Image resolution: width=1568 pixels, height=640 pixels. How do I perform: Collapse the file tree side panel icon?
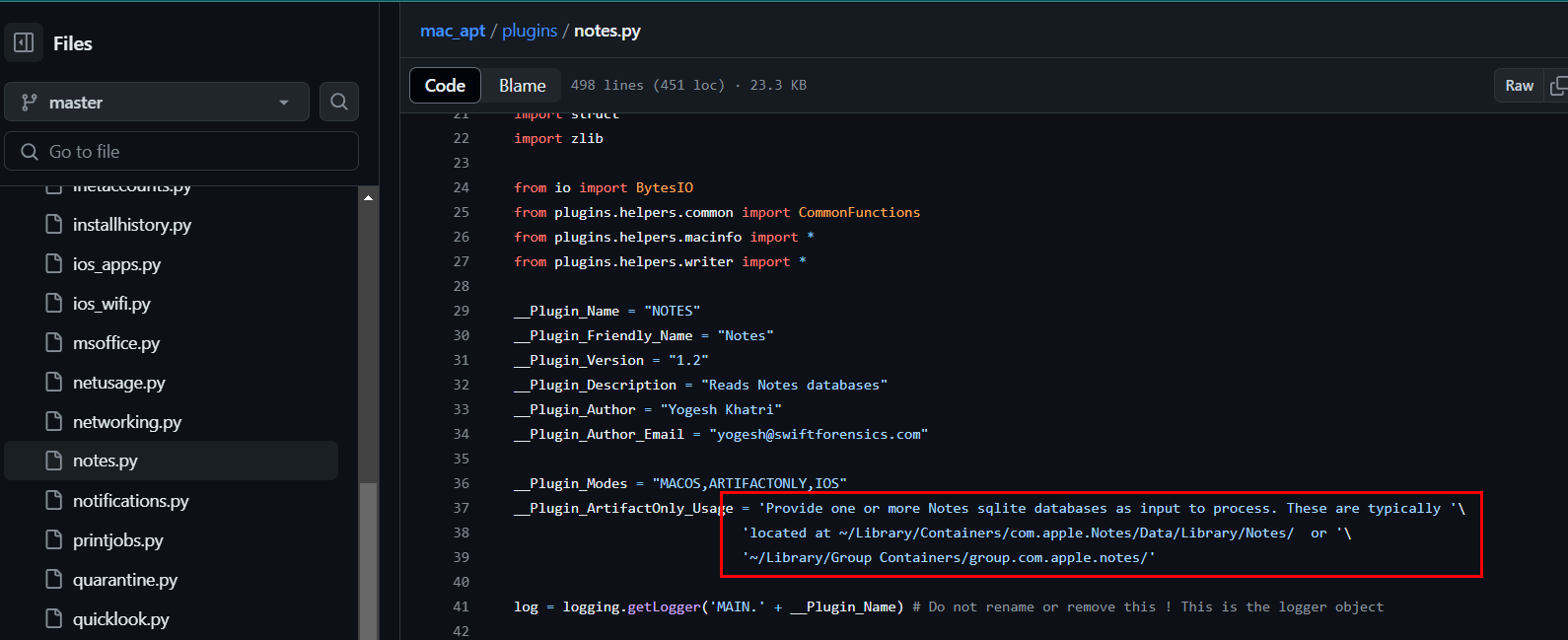[24, 42]
